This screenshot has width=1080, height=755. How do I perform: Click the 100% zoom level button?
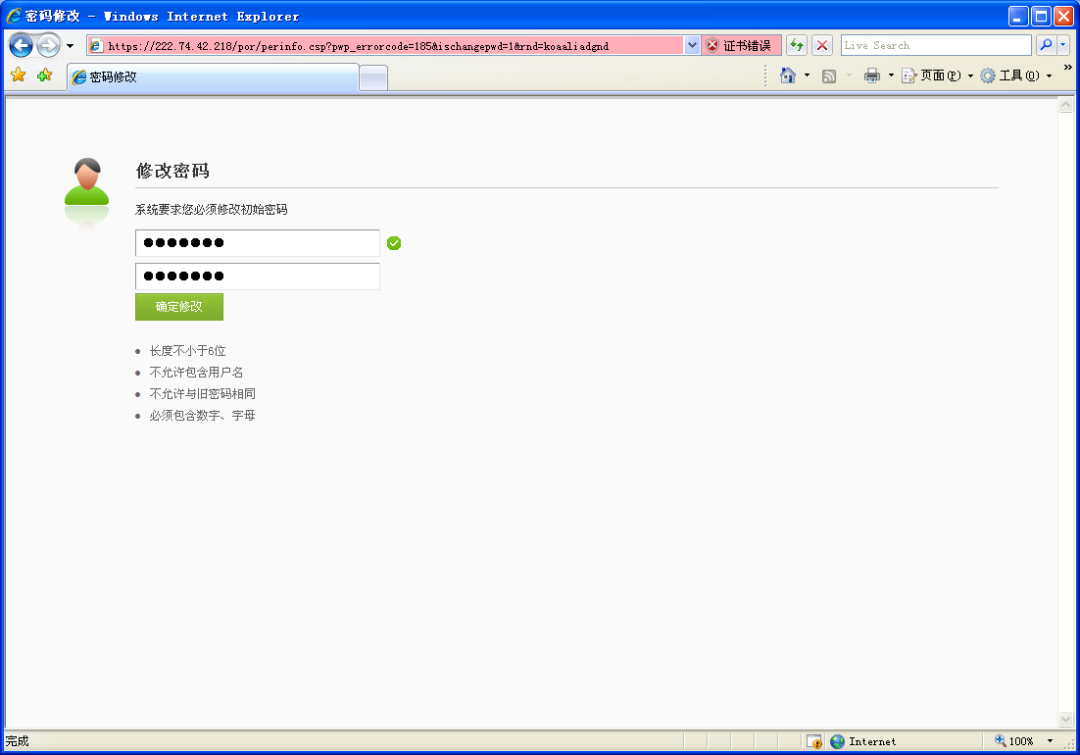tap(1014, 741)
